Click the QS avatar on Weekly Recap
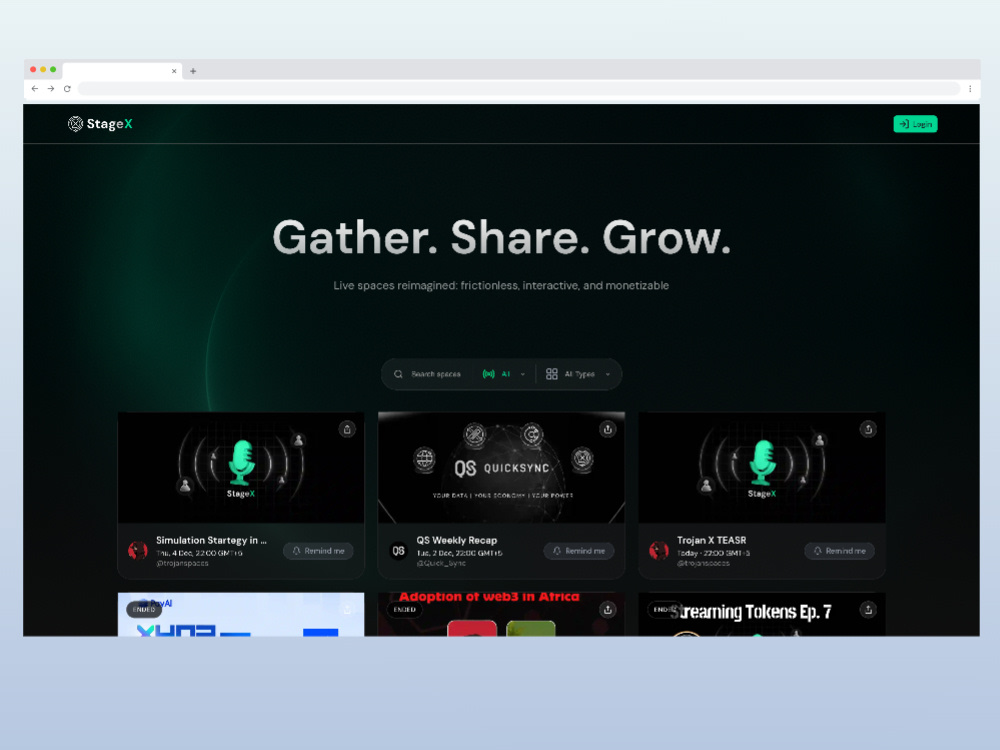This screenshot has width=1000, height=750. [x=398, y=550]
